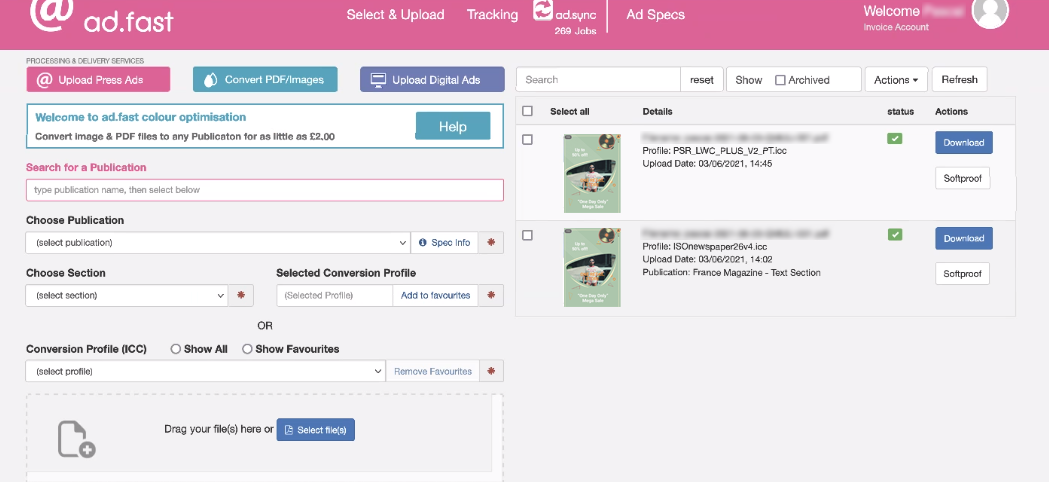Image resolution: width=1049 pixels, height=482 pixels.
Task: Click the red asterisk beside Choose Section
Action: [241, 295]
